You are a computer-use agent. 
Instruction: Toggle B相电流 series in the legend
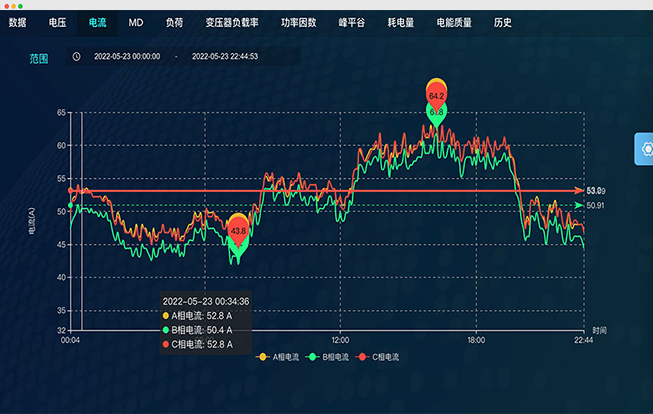pyautogui.click(x=326, y=356)
